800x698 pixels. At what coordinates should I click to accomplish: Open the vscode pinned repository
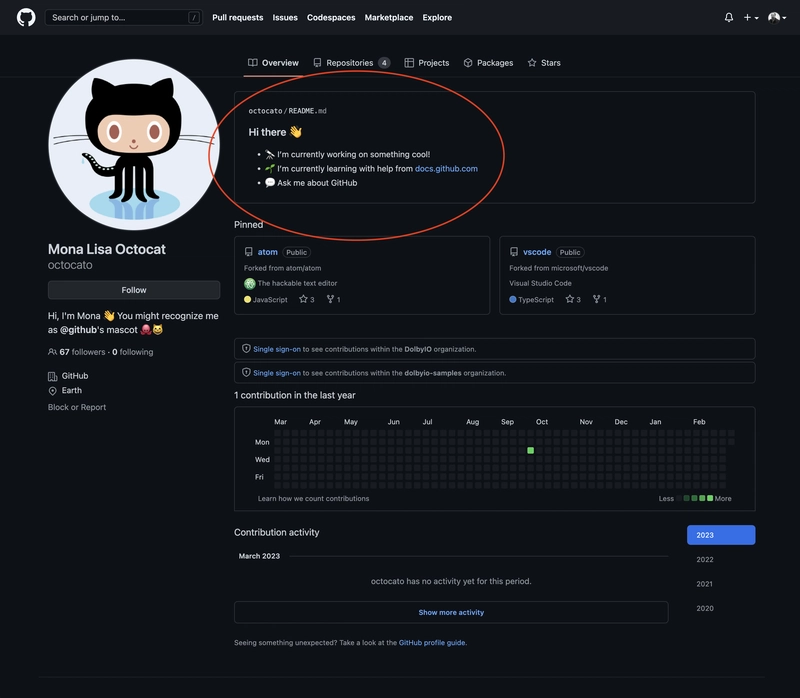[537, 252]
